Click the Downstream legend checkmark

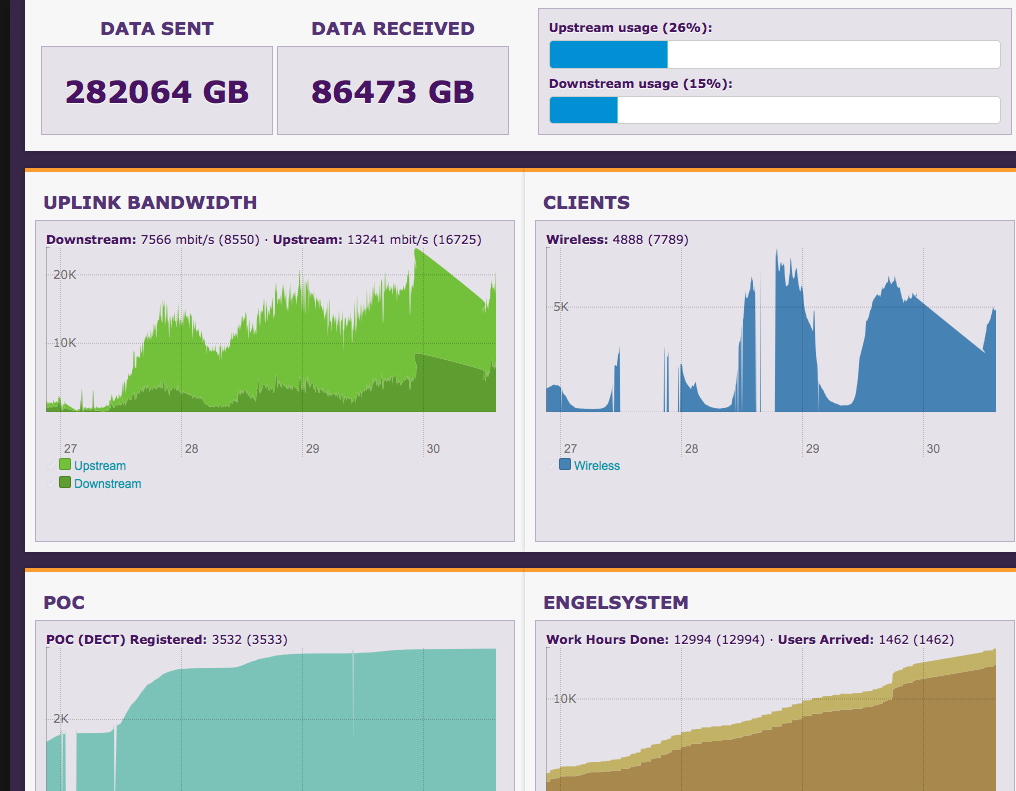click(x=52, y=484)
